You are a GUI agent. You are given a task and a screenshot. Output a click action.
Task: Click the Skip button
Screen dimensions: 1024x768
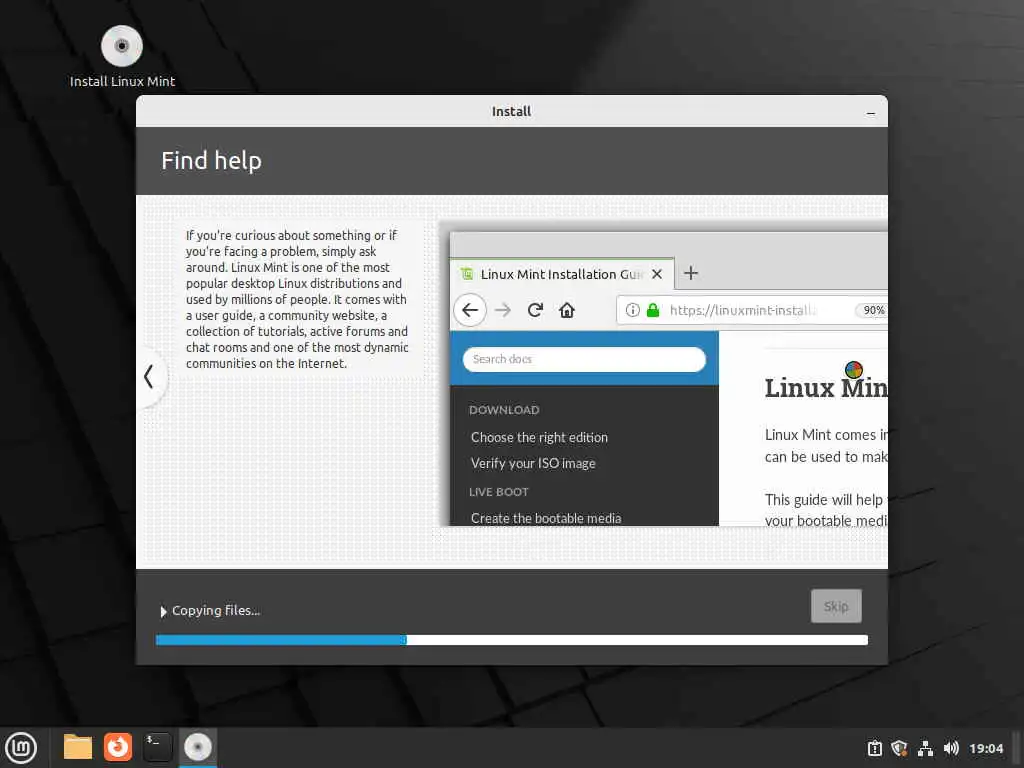[836, 606]
